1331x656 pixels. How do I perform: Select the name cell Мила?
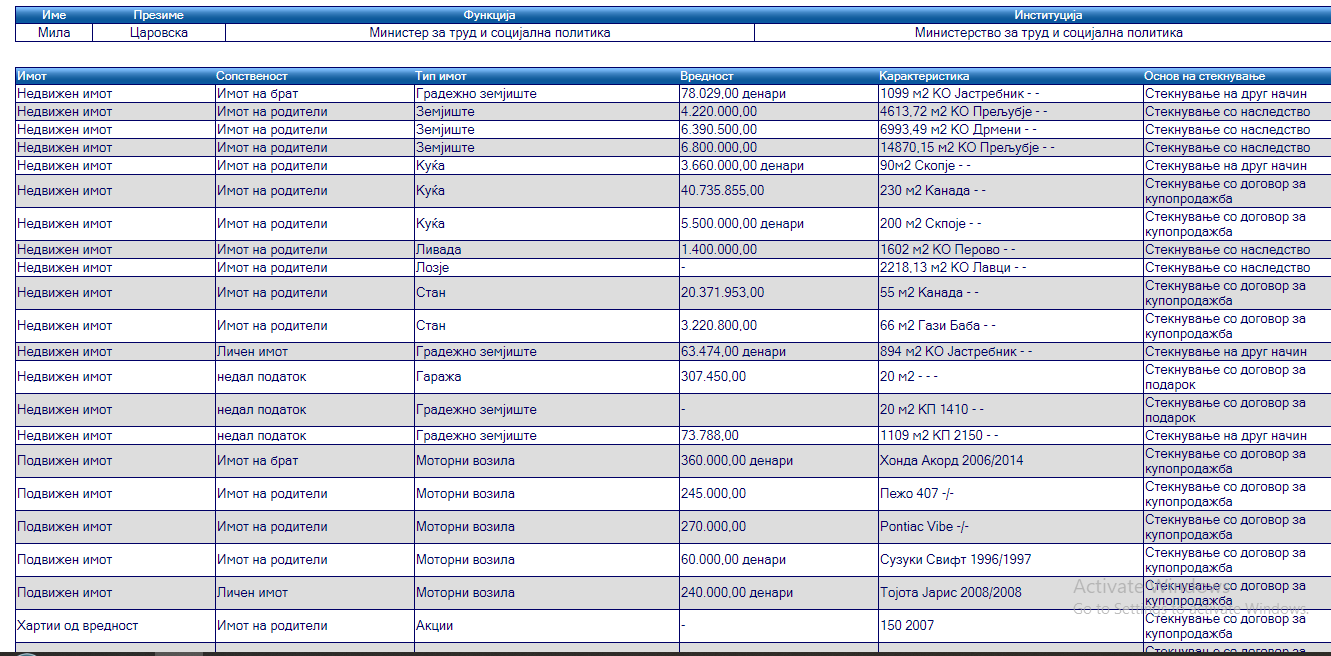point(54,33)
